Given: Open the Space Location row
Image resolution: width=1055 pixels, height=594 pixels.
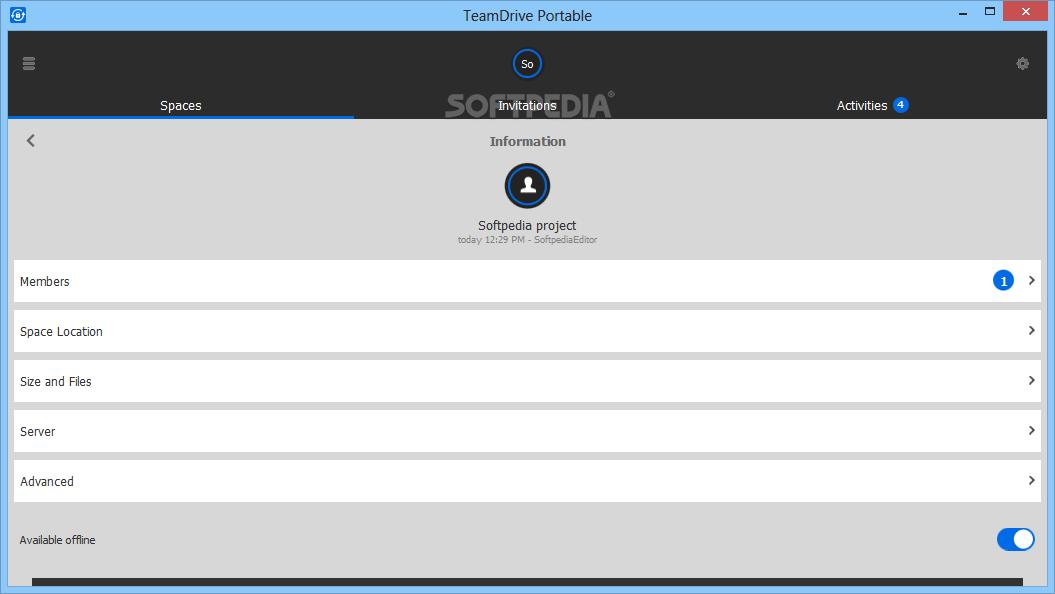Looking at the screenshot, I should 528,331.
